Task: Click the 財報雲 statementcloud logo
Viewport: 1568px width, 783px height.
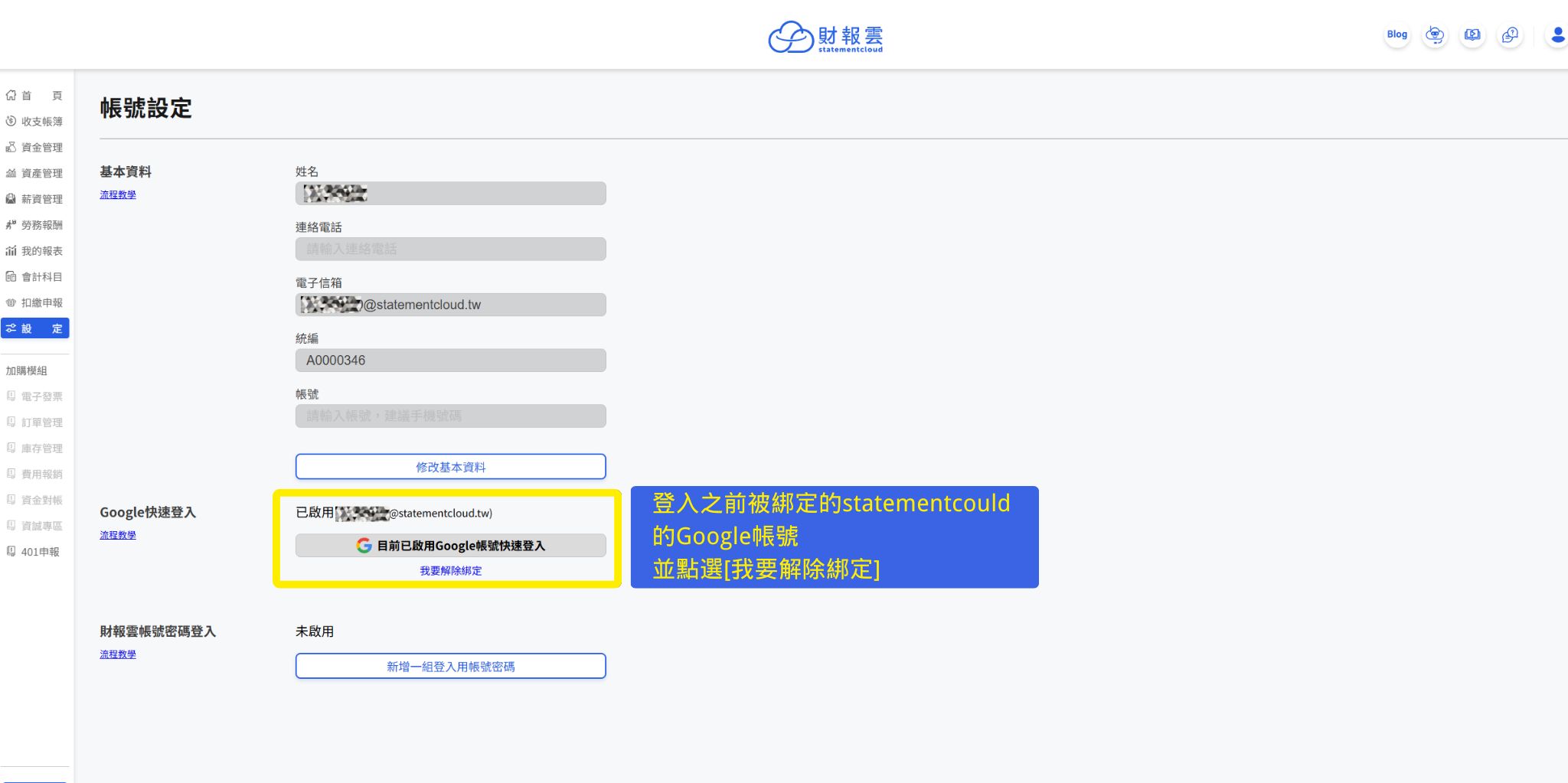Action: click(825, 37)
